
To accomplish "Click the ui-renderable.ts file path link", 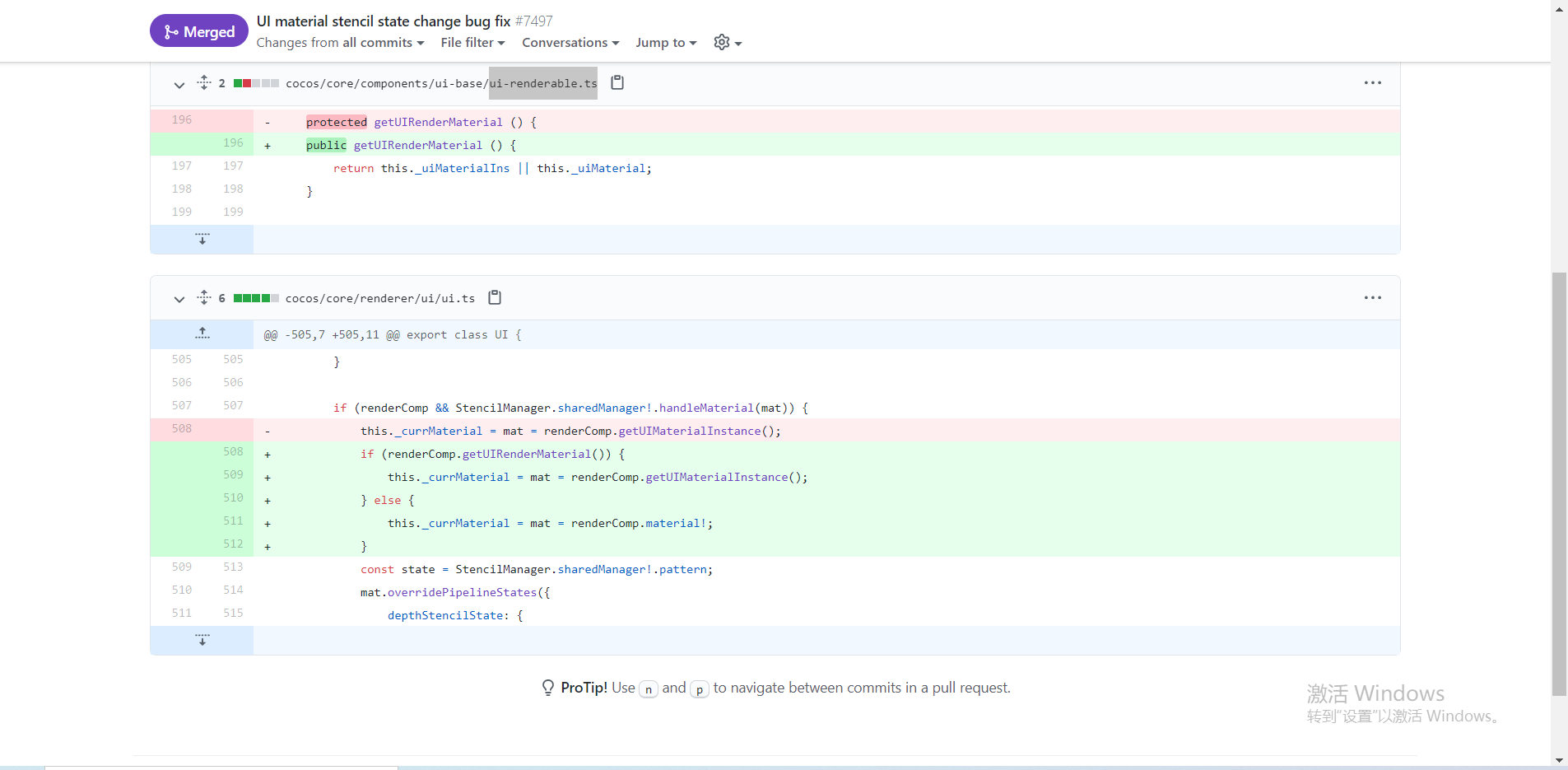I will [441, 83].
